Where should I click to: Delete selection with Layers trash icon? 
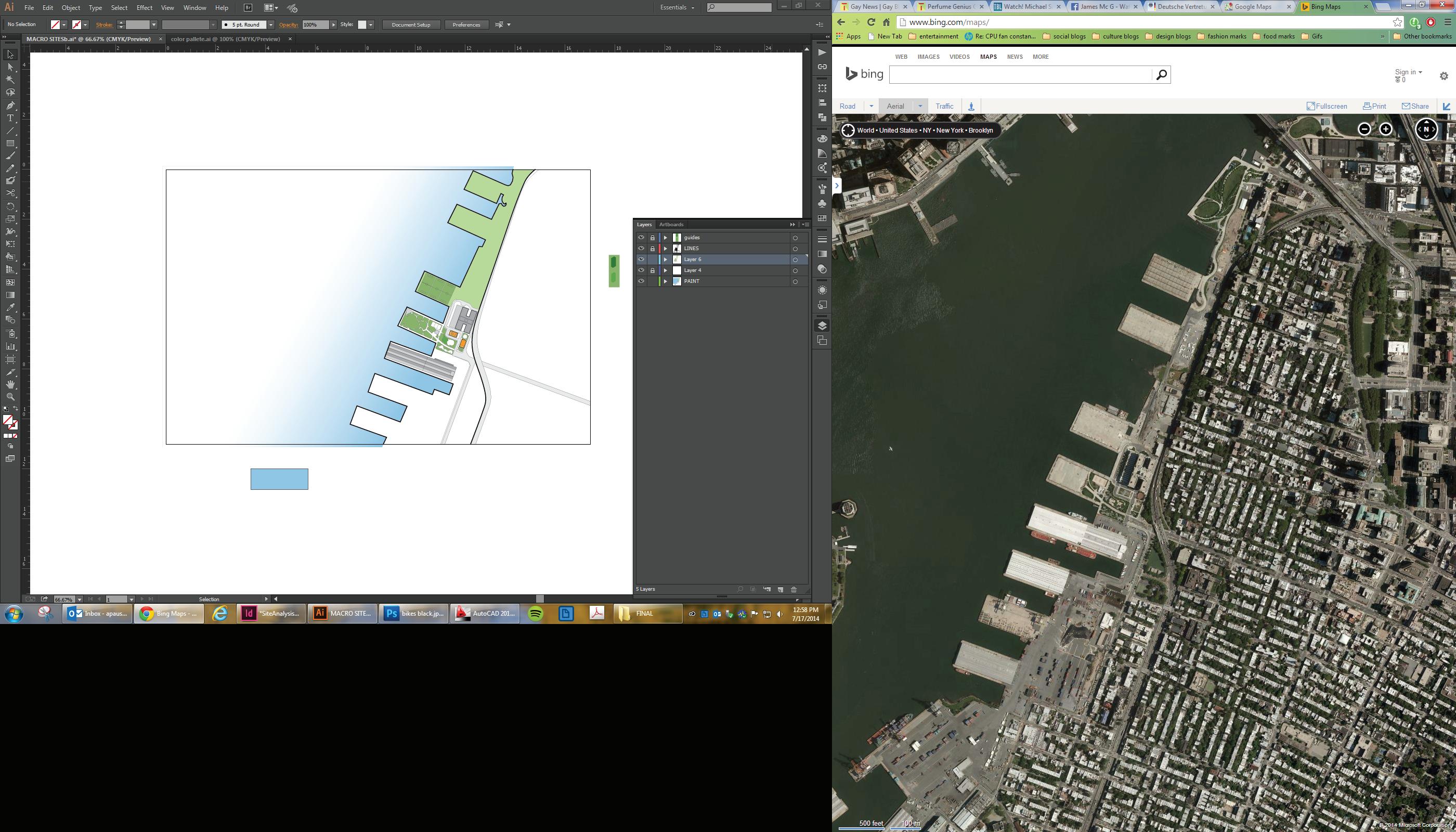point(794,589)
